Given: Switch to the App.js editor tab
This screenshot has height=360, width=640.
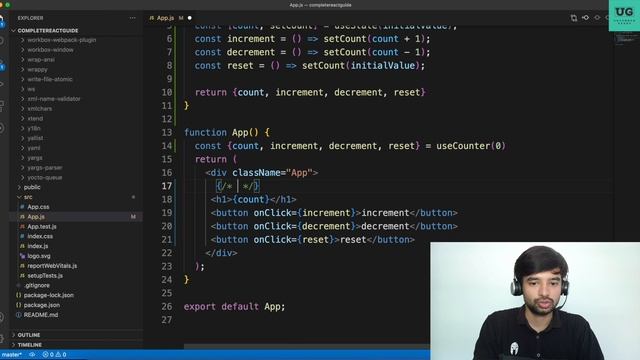Looking at the screenshot, I should tap(165, 18).
